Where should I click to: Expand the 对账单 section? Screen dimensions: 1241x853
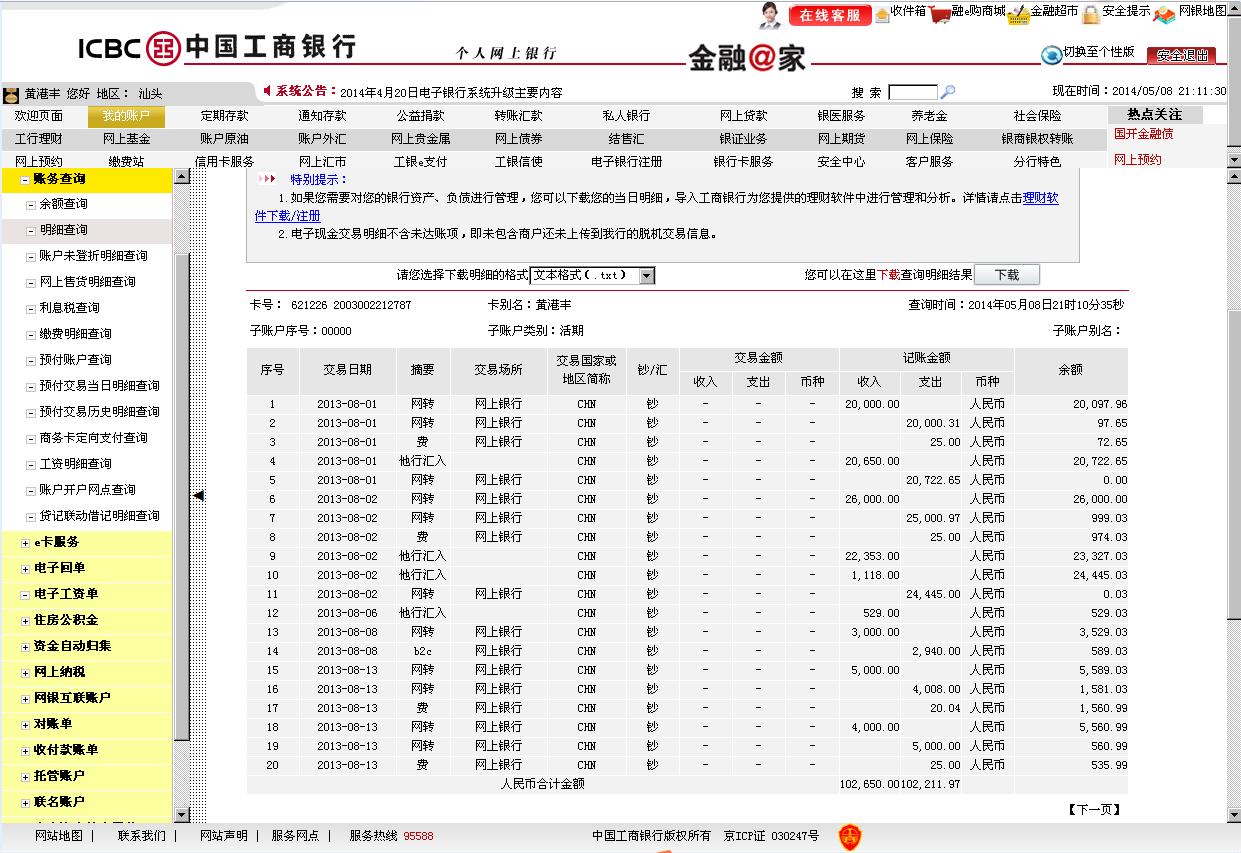[x=25, y=725]
